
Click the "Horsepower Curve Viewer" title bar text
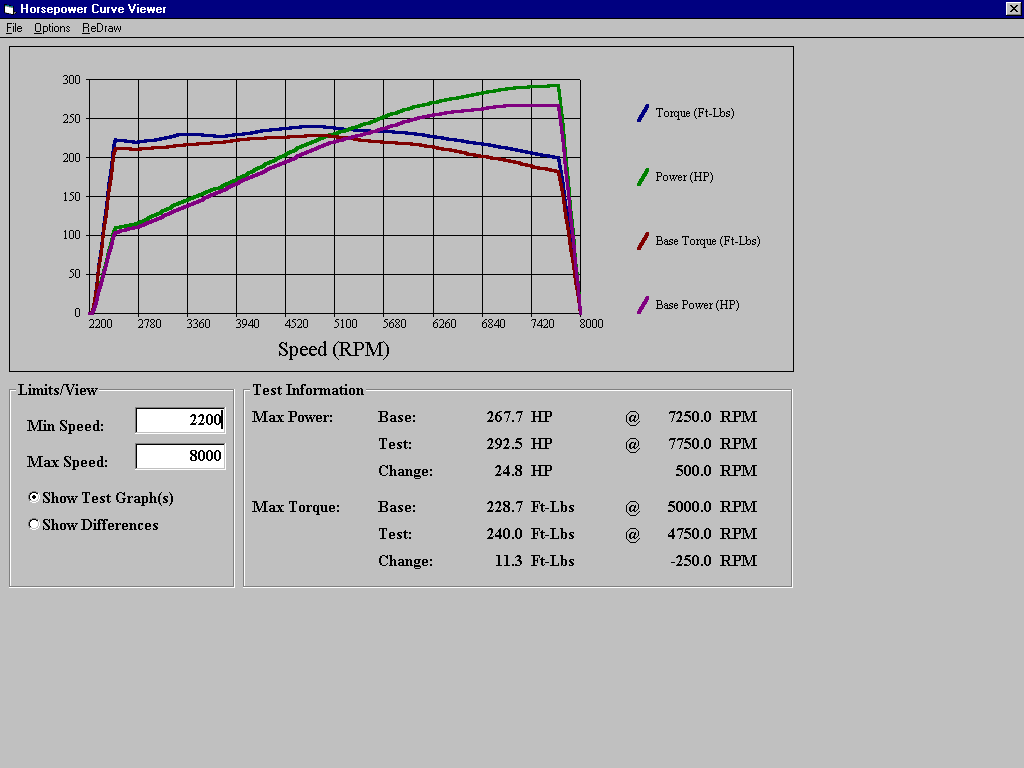[x=93, y=9]
